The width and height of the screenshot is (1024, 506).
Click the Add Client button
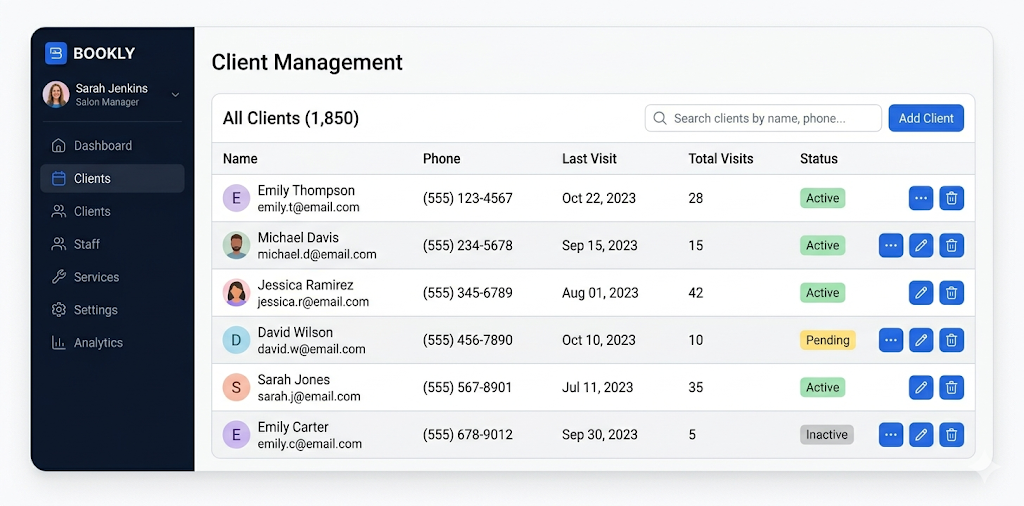click(926, 118)
